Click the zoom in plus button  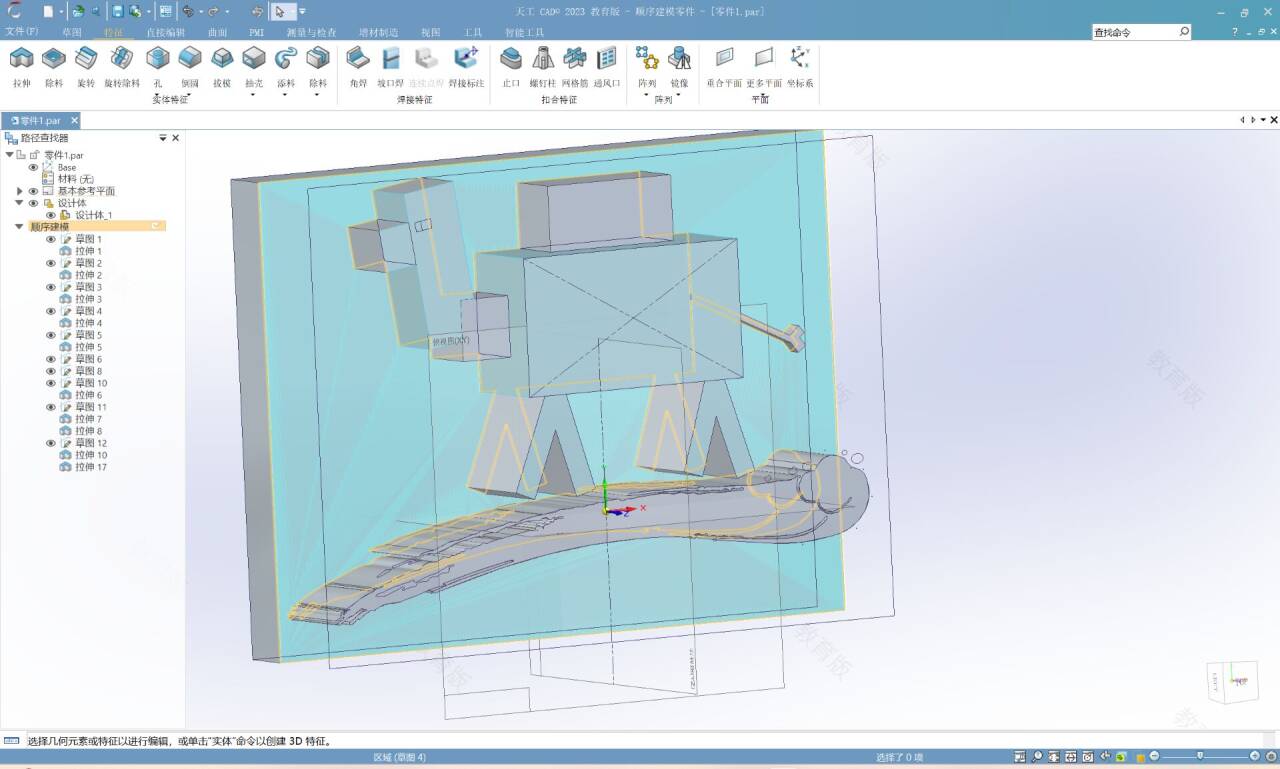[x=1255, y=756]
